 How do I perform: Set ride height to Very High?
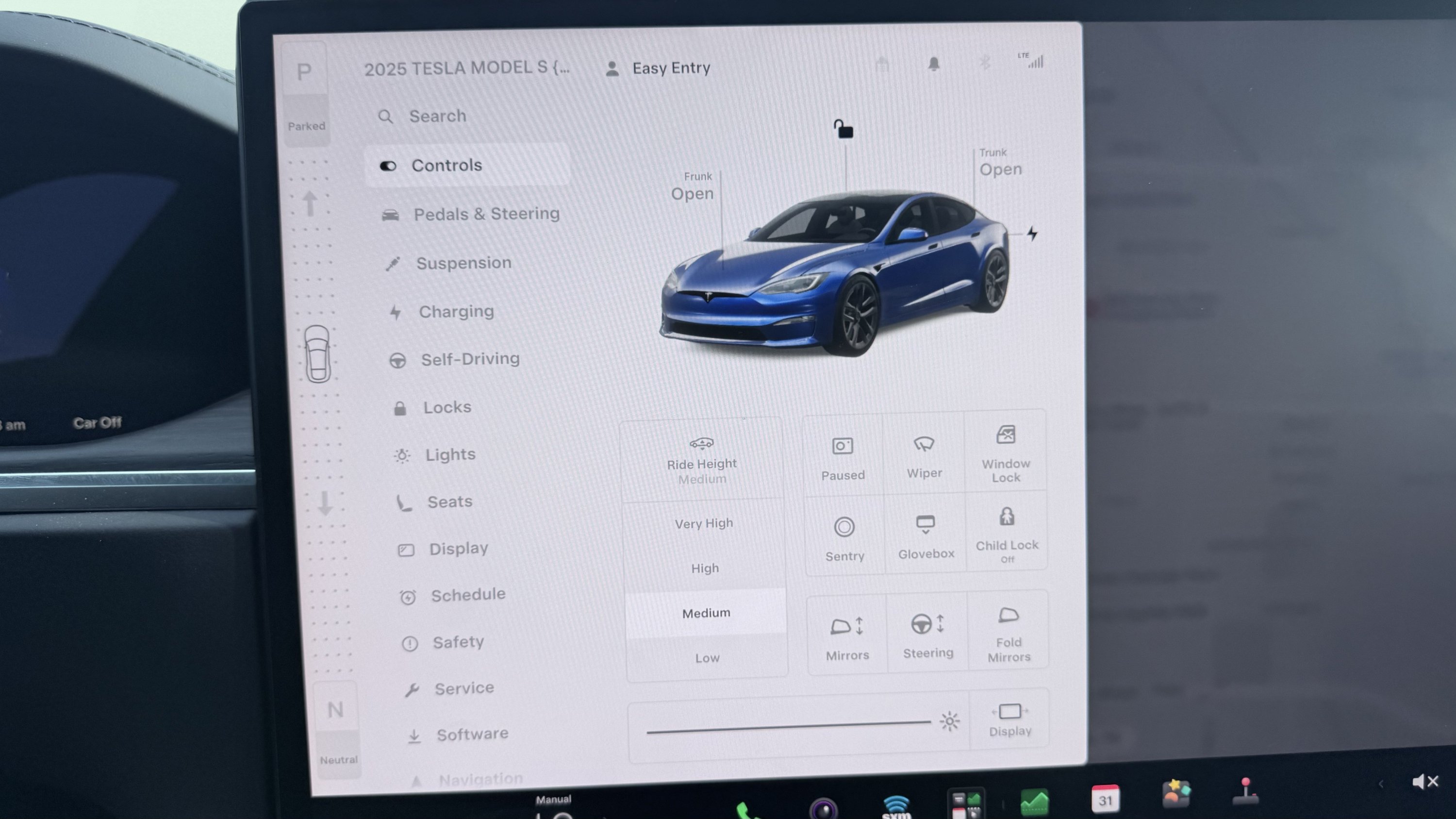coord(704,524)
